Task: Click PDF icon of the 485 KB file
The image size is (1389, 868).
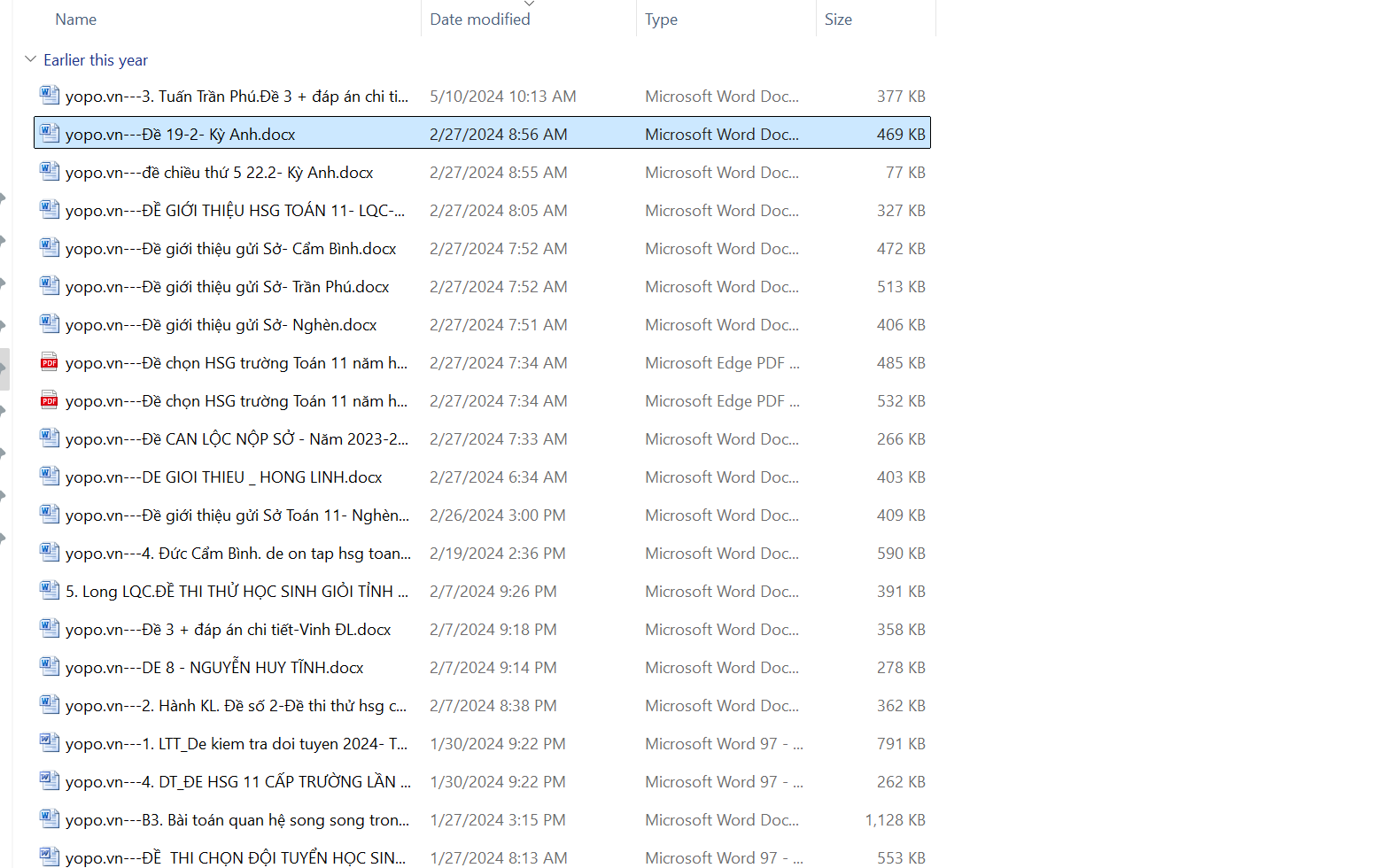Action: point(50,361)
